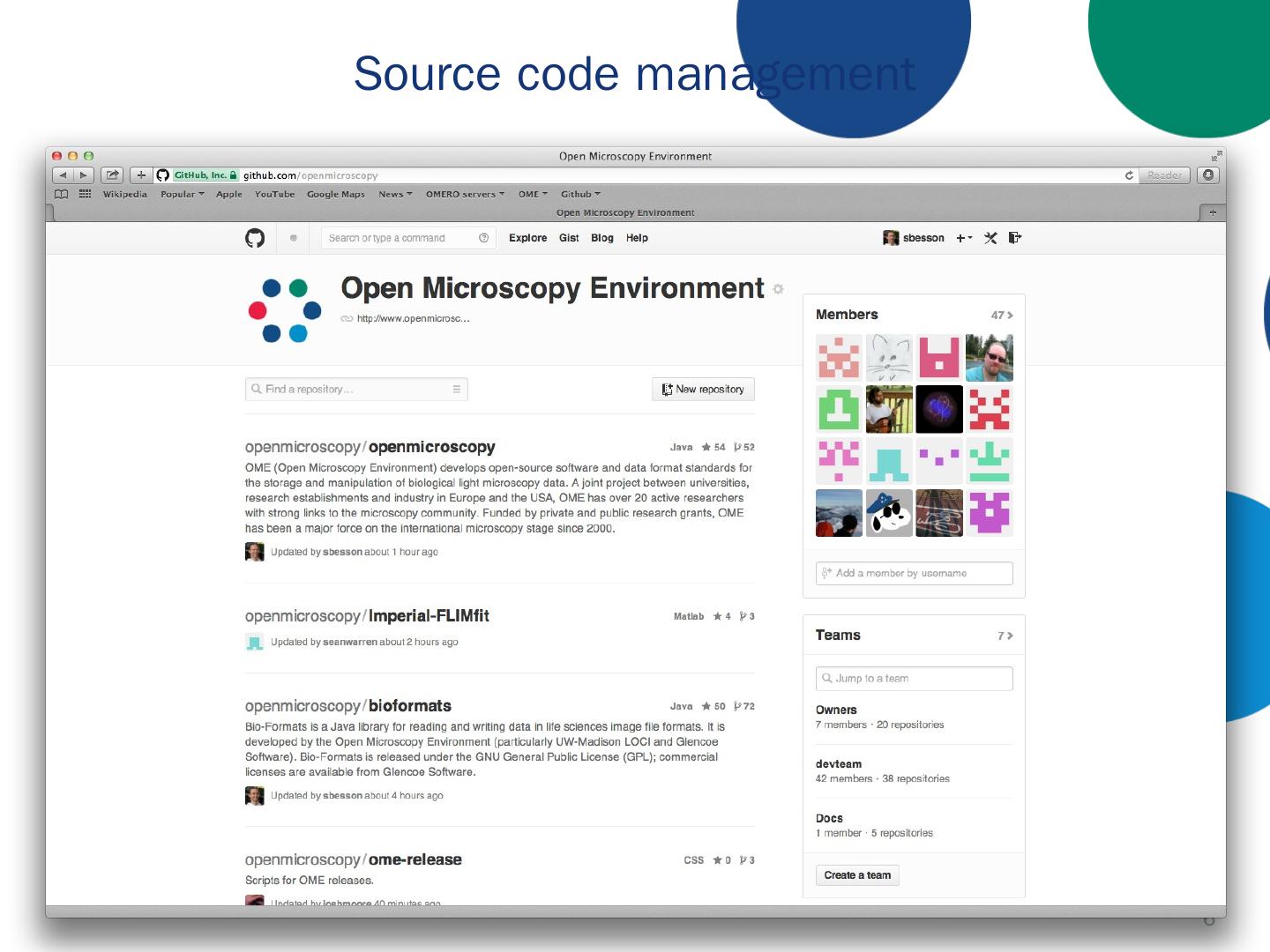1270x952 pixels.
Task: Open the search help question mark icon
Action: (x=483, y=238)
